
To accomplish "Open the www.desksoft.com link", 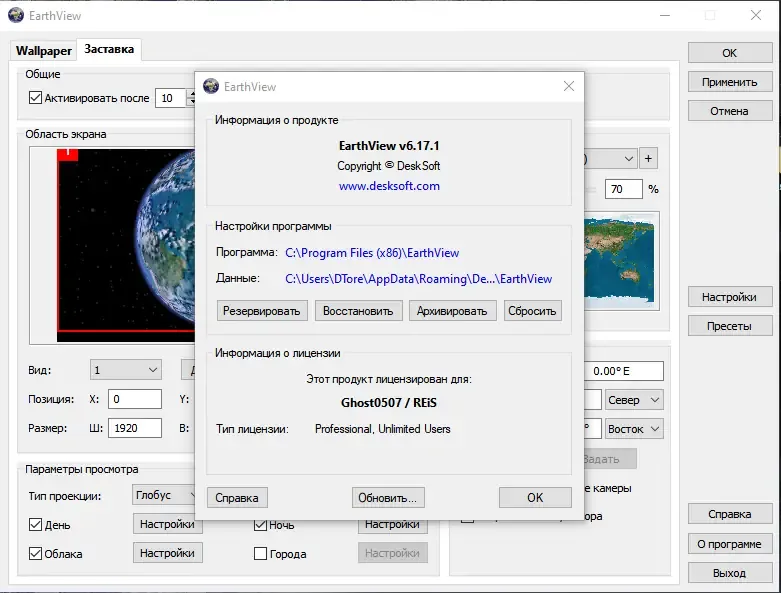I will (x=389, y=186).
